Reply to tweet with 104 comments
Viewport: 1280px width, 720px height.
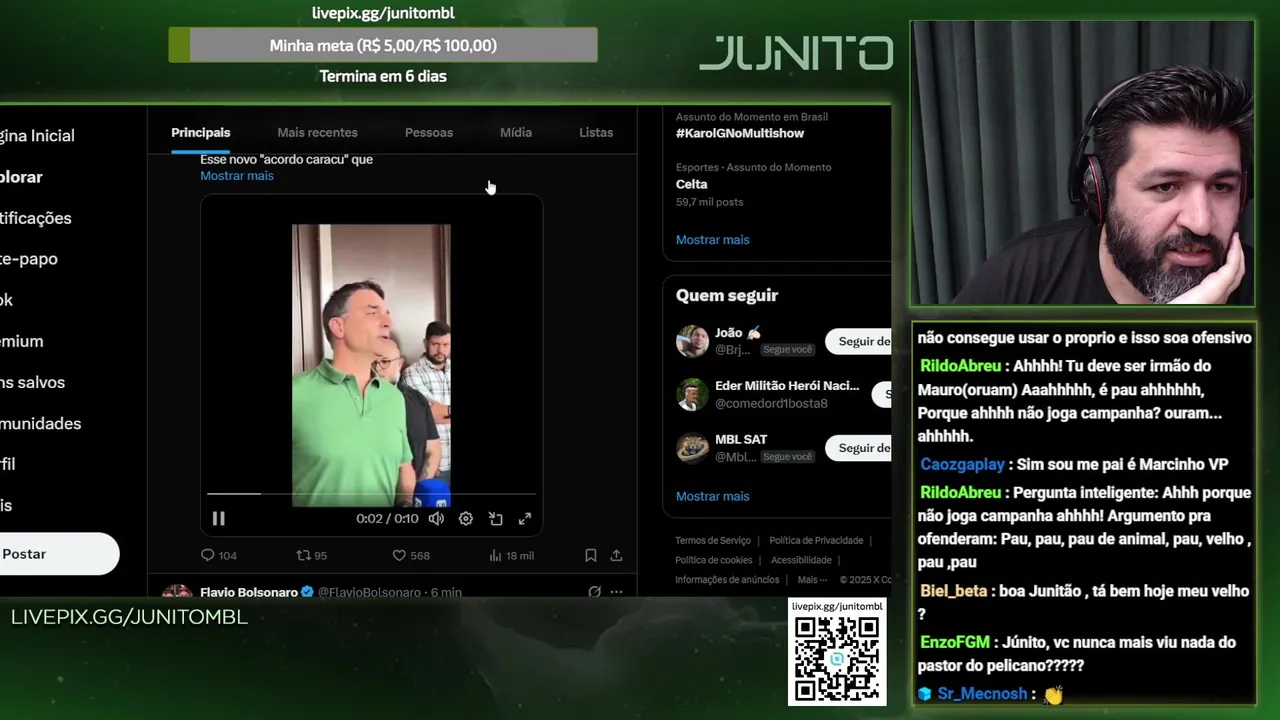218,555
